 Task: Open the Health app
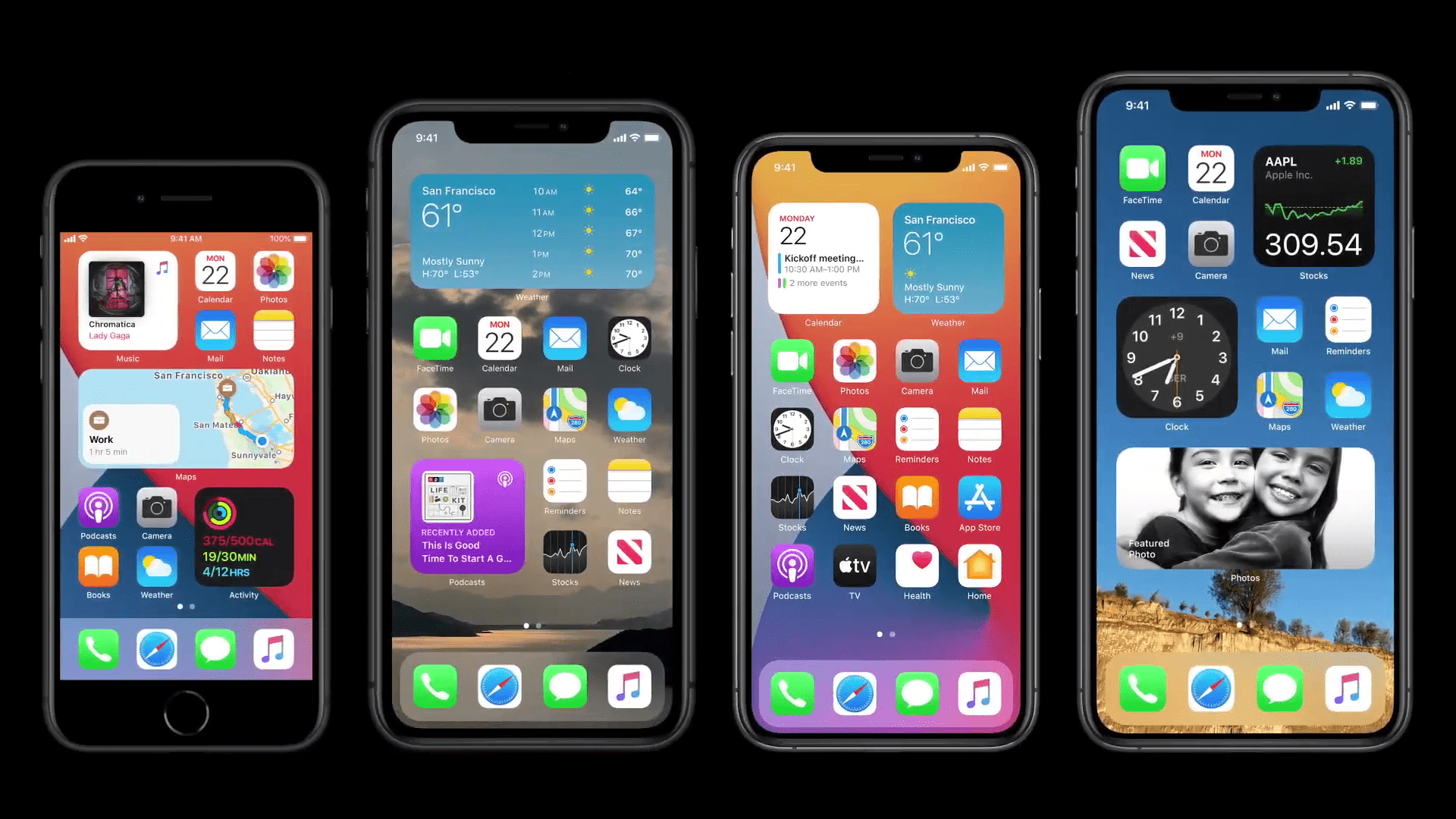point(917,566)
